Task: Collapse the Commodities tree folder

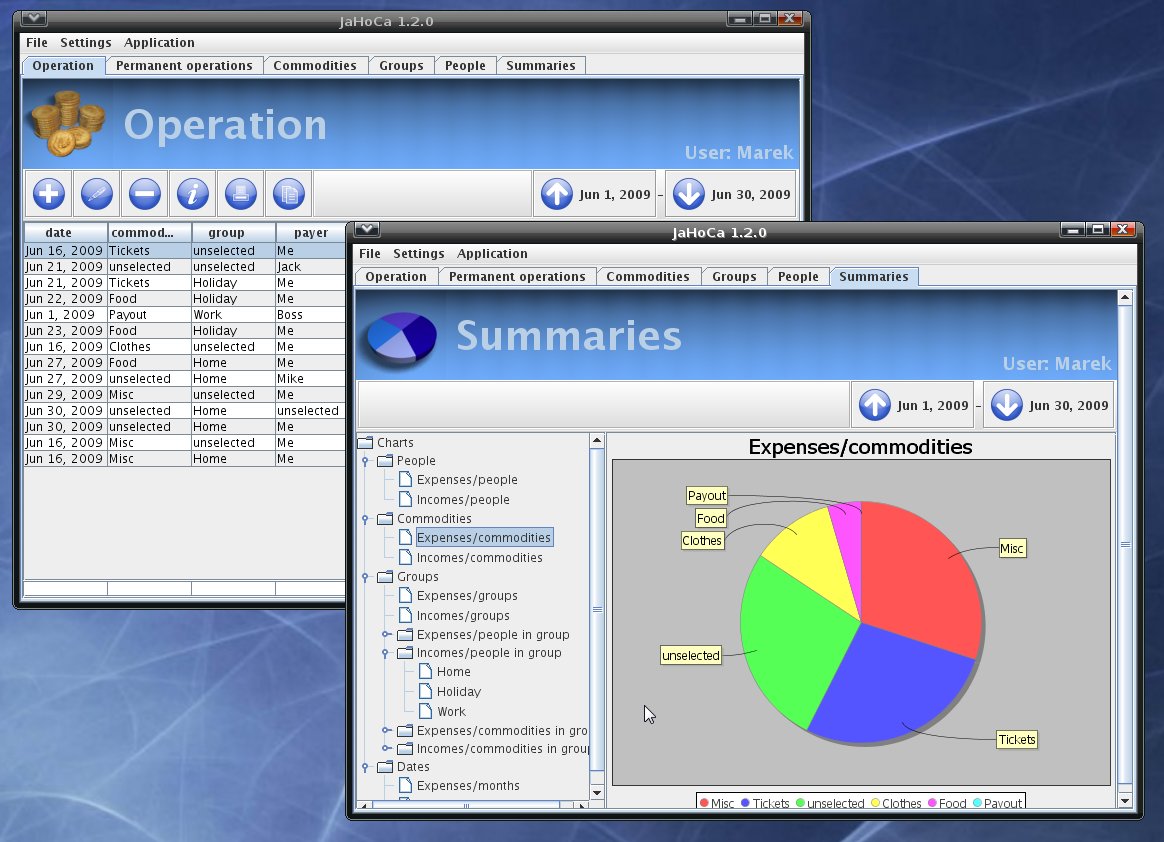Action: pos(366,519)
